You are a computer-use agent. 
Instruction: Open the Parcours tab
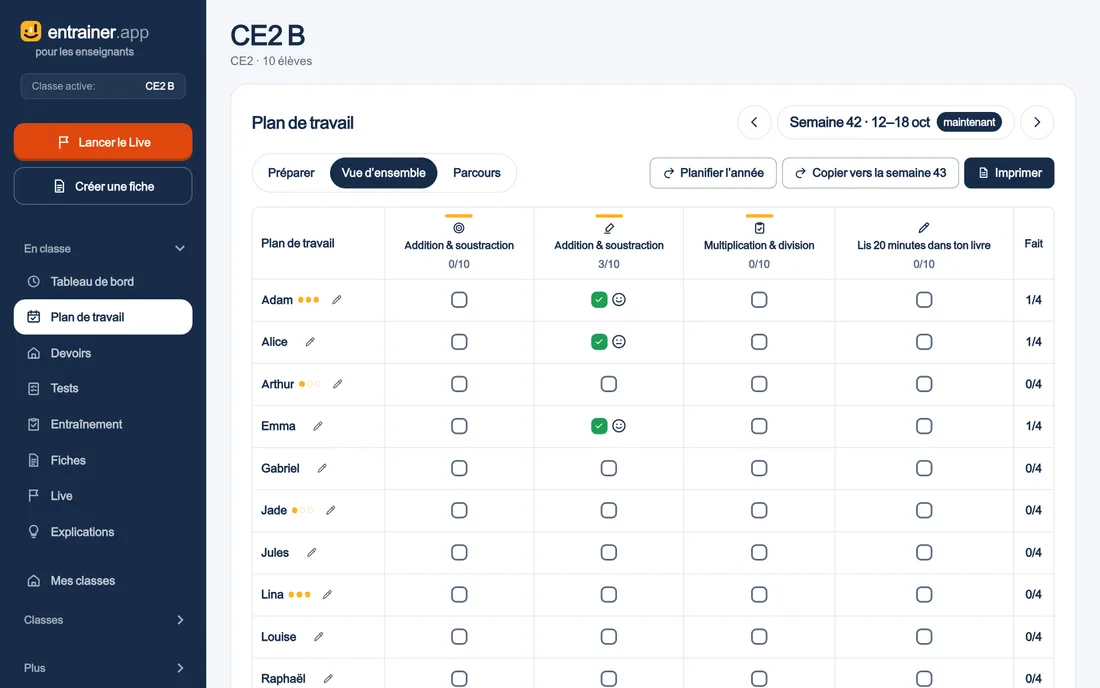(477, 173)
